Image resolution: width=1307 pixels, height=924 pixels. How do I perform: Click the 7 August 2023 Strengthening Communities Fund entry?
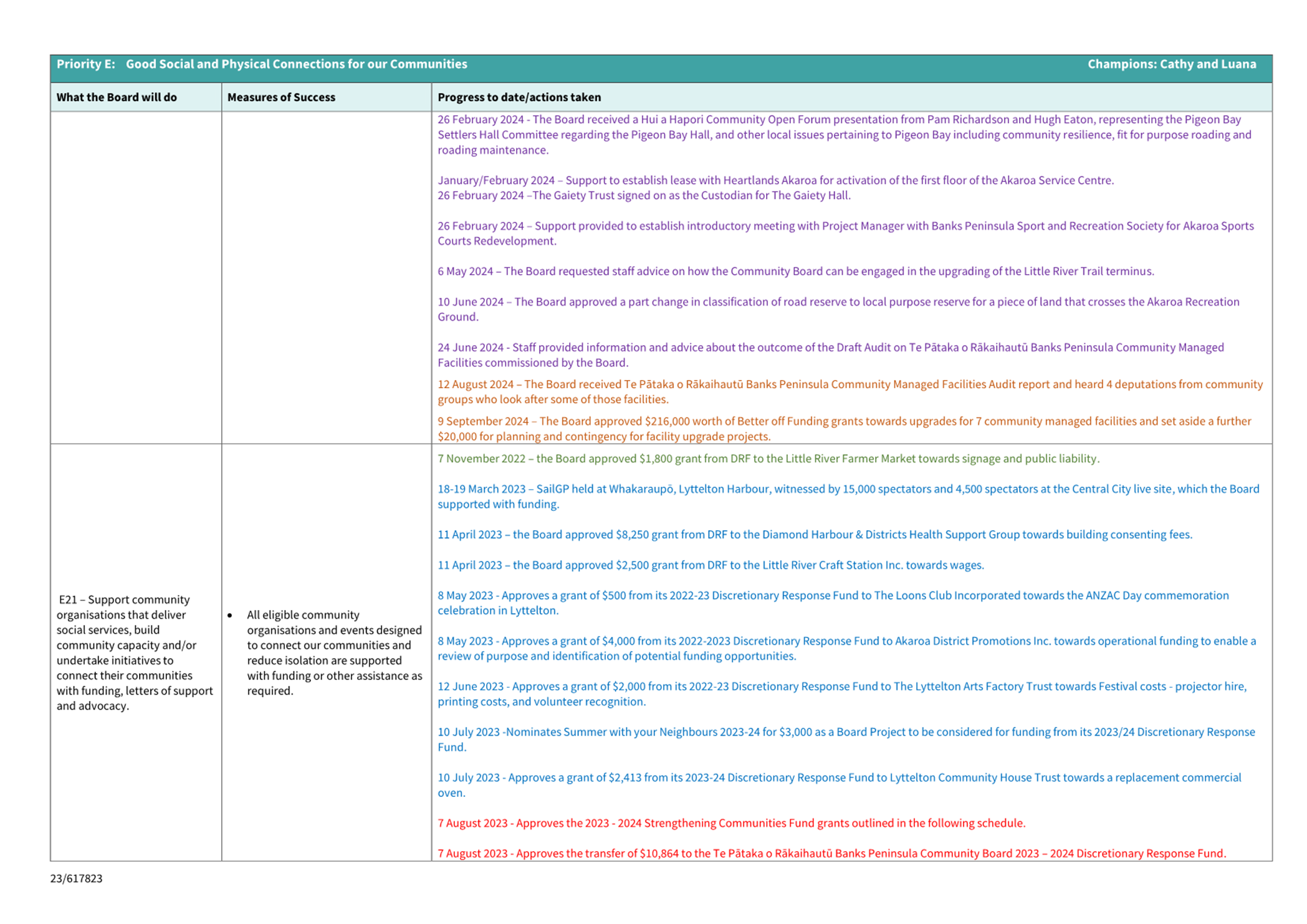pos(731,823)
